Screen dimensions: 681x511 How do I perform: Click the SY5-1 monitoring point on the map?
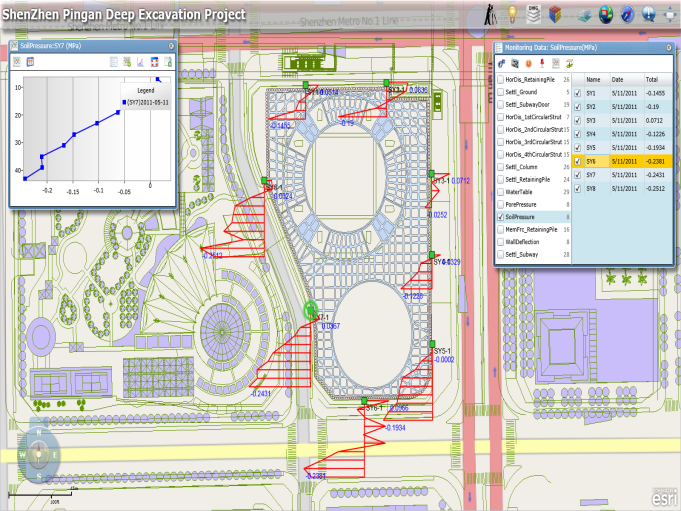(x=432, y=344)
